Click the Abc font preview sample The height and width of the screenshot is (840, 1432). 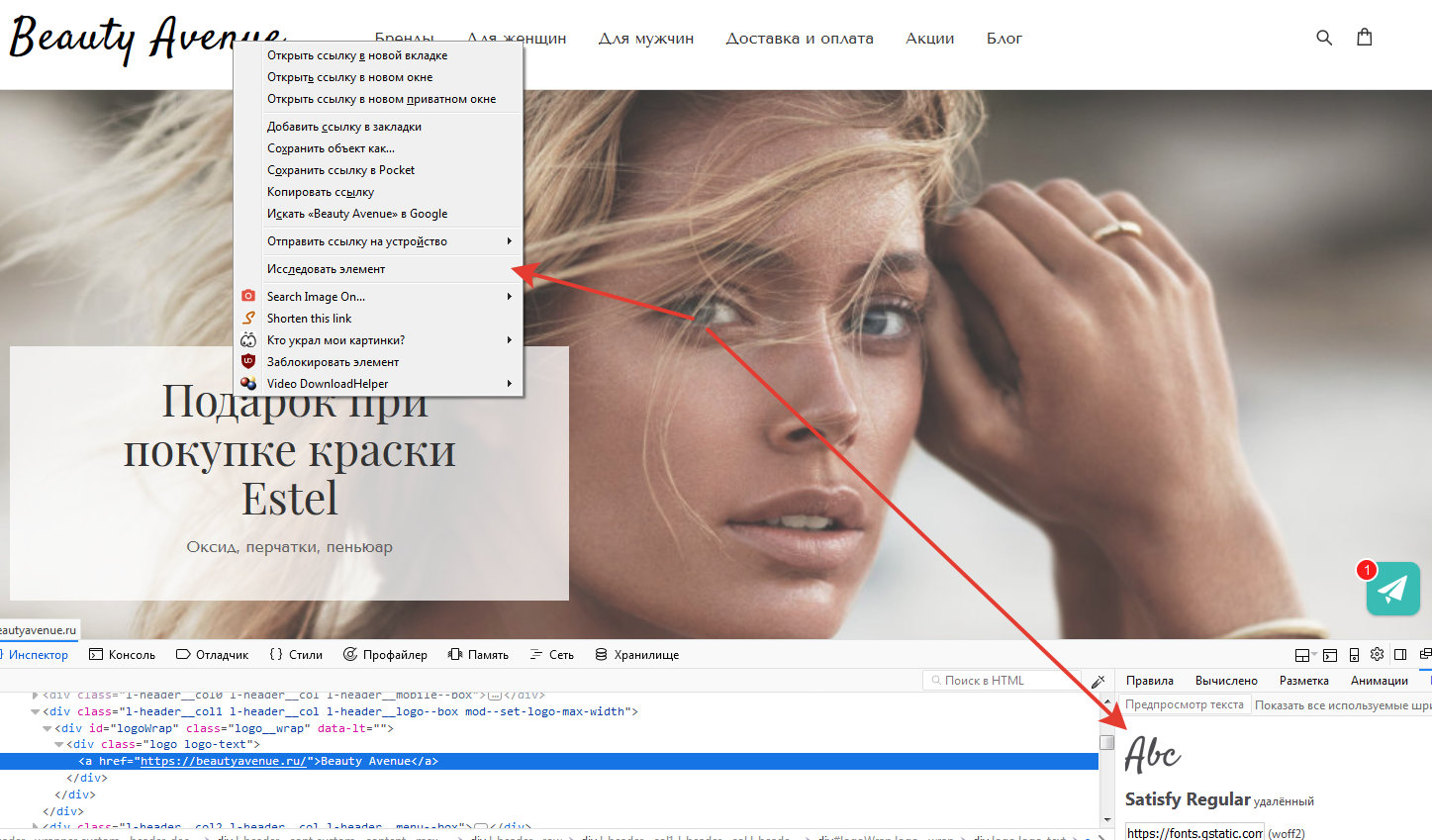pyautogui.click(x=1153, y=755)
